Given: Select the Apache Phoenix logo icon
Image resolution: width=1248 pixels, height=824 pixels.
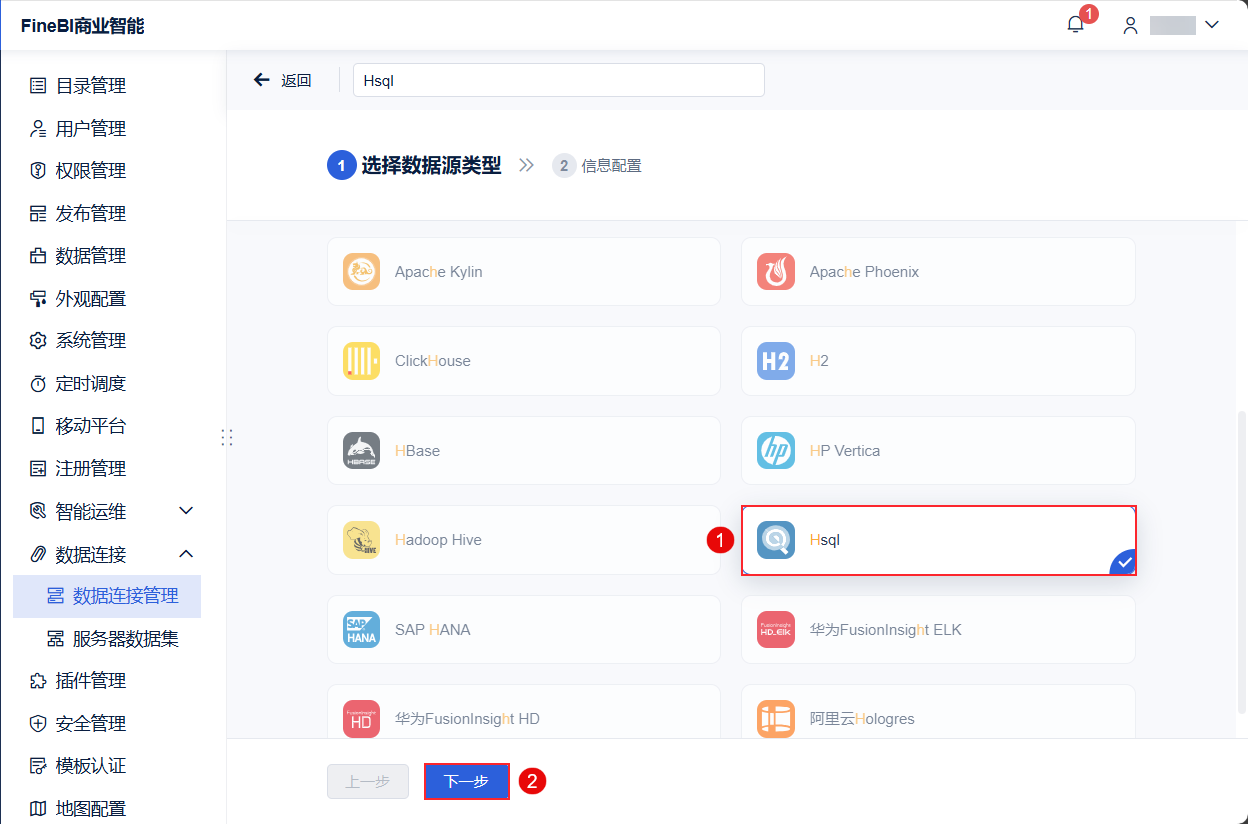Looking at the screenshot, I should [x=776, y=272].
